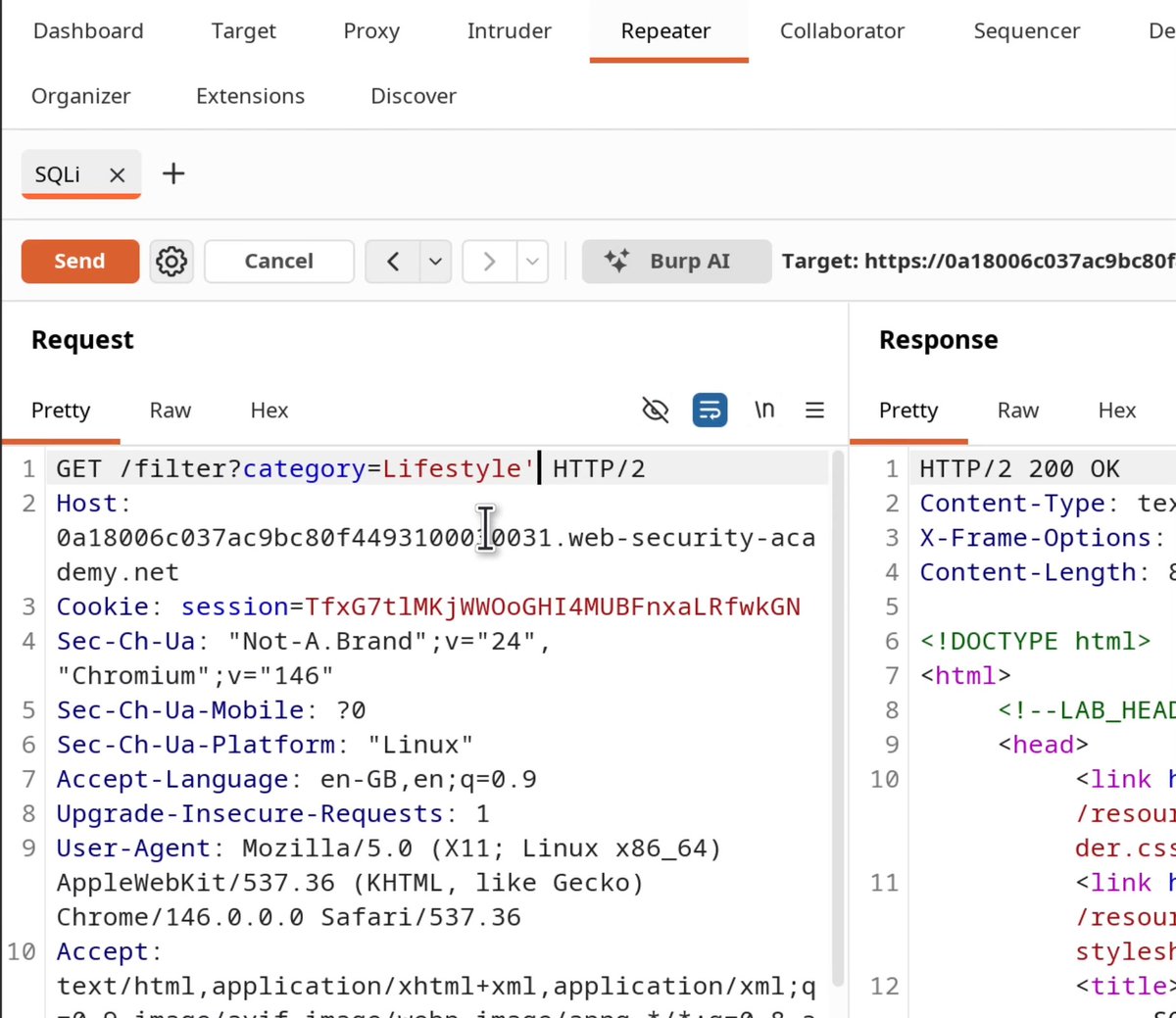Open Request editor hamburger menu
This screenshot has height=1018, width=1176.
[814, 410]
